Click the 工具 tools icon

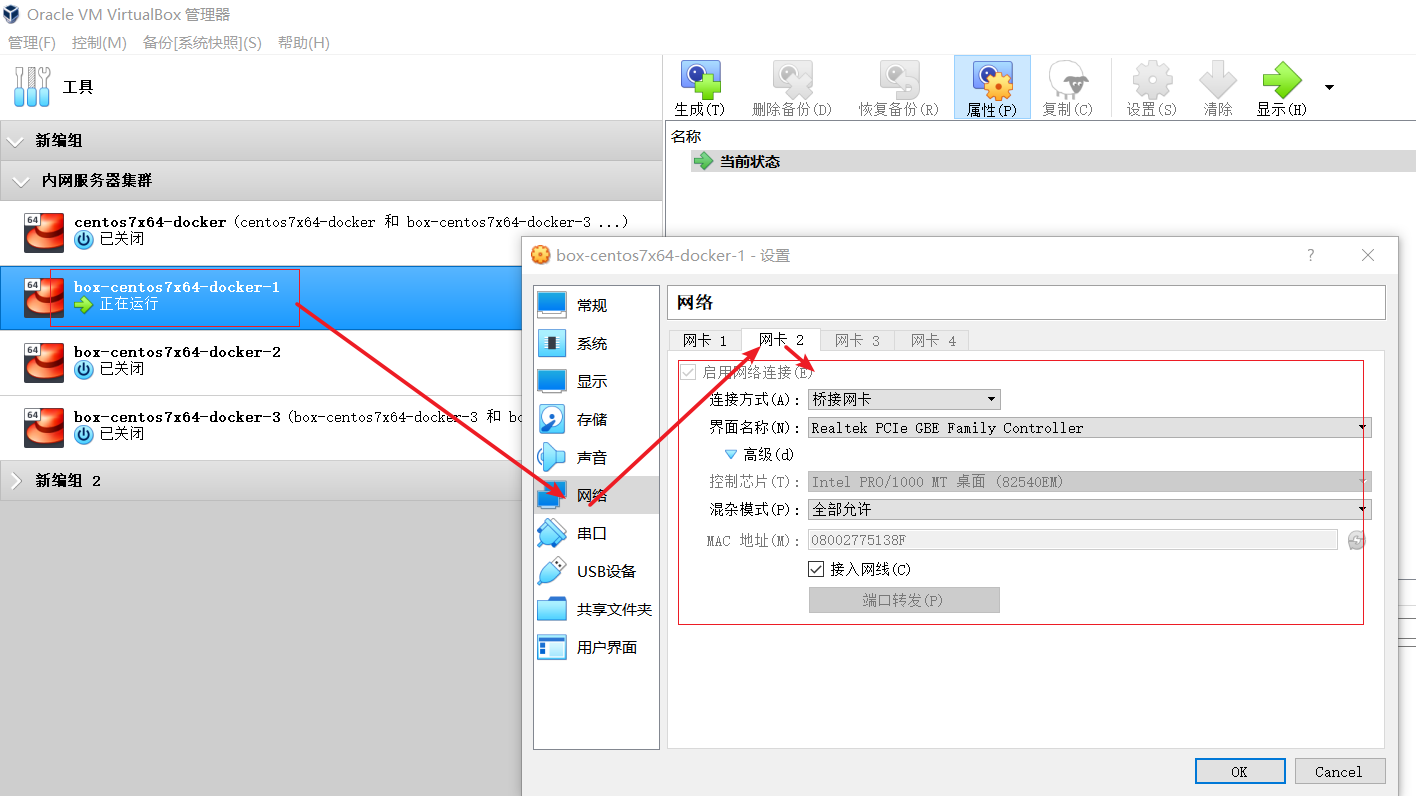[32, 87]
